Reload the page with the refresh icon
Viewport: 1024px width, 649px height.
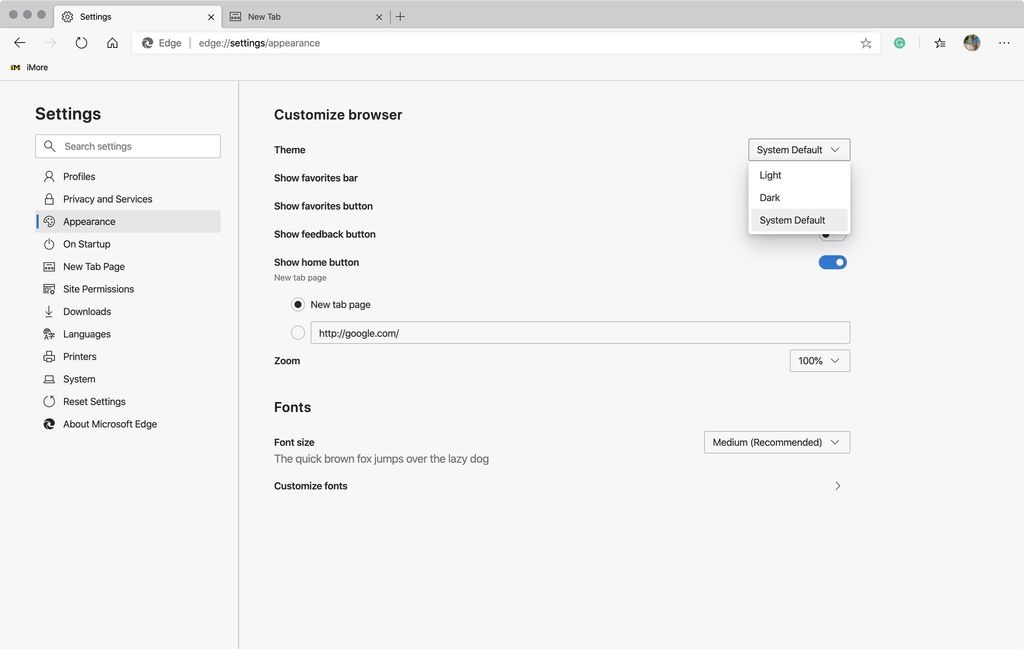point(80,42)
